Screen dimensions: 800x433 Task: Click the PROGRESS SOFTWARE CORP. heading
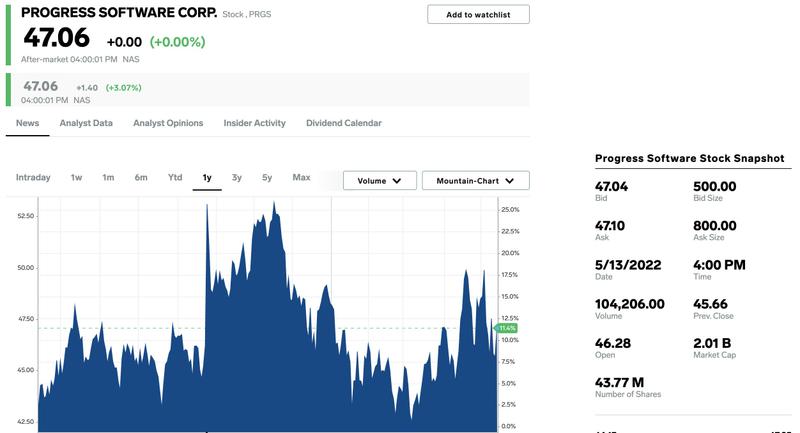point(119,13)
